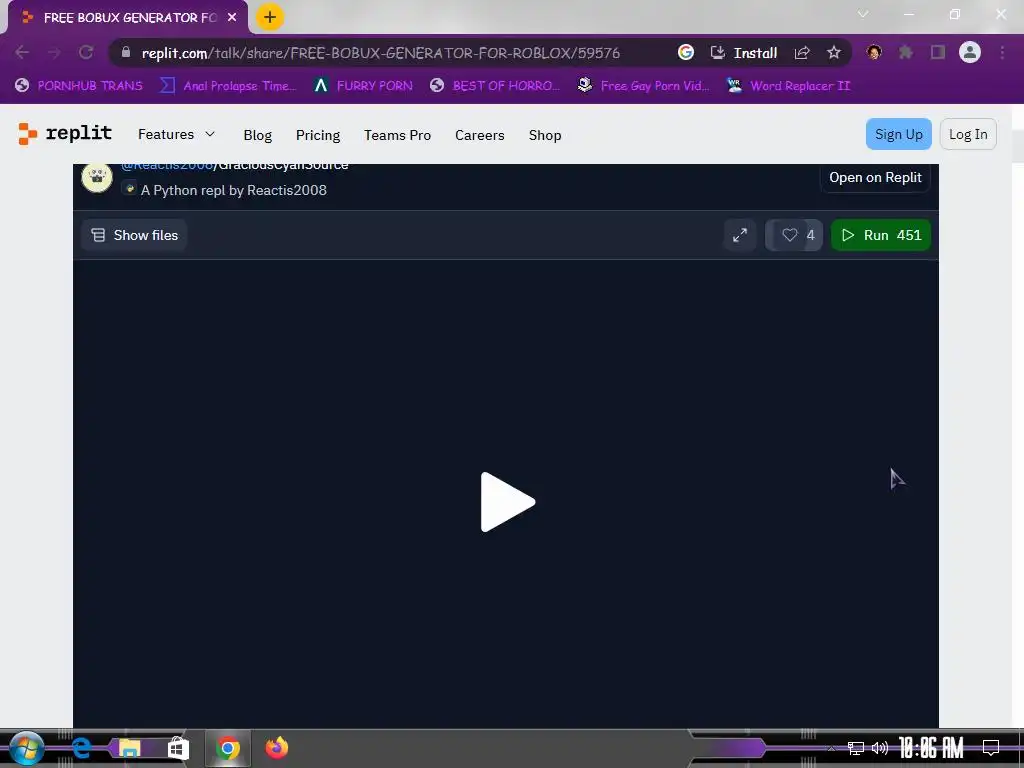Expand the Features dropdown menu
The width and height of the screenshot is (1024, 768).
[x=176, y=134]
